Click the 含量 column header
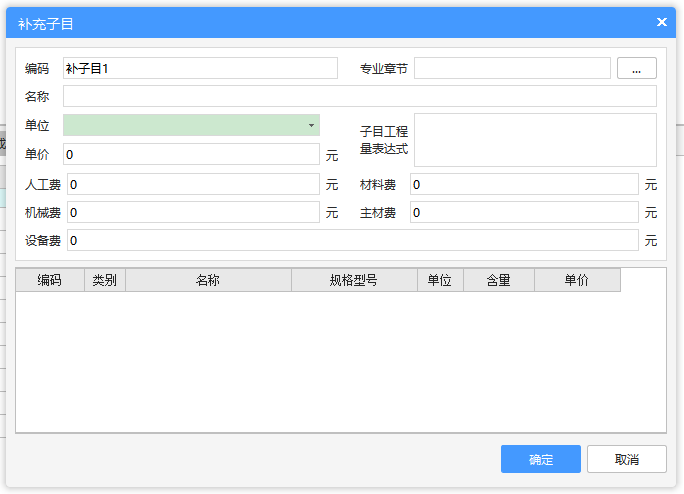The width and height of the screenshot is (684, 494). (x=499, y=281)
